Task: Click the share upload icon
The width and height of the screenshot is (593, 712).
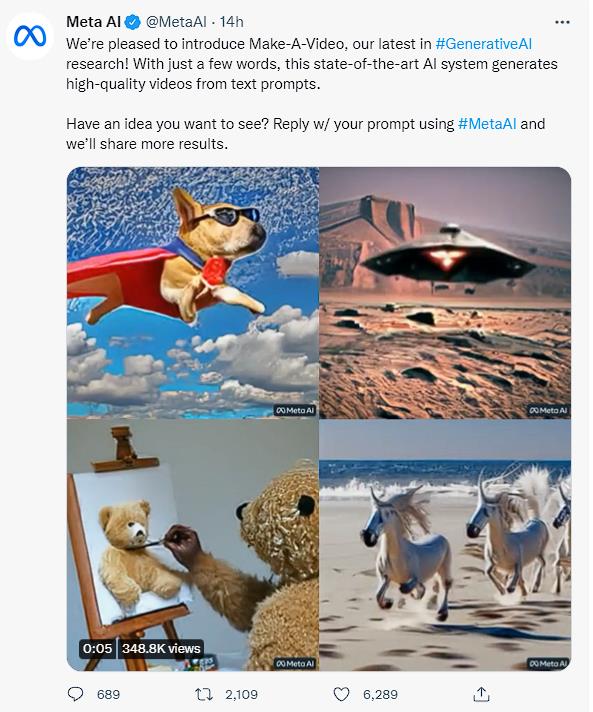Action: pyautogui.click(x=481, y=693)
